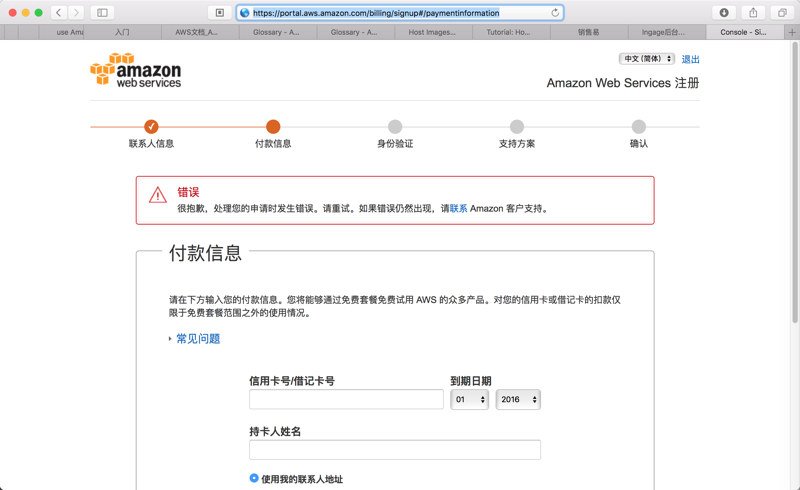Click the grey 确认 step circle
Image resolution: width=800 pixels, height=490 pixels.
(639, 126)
